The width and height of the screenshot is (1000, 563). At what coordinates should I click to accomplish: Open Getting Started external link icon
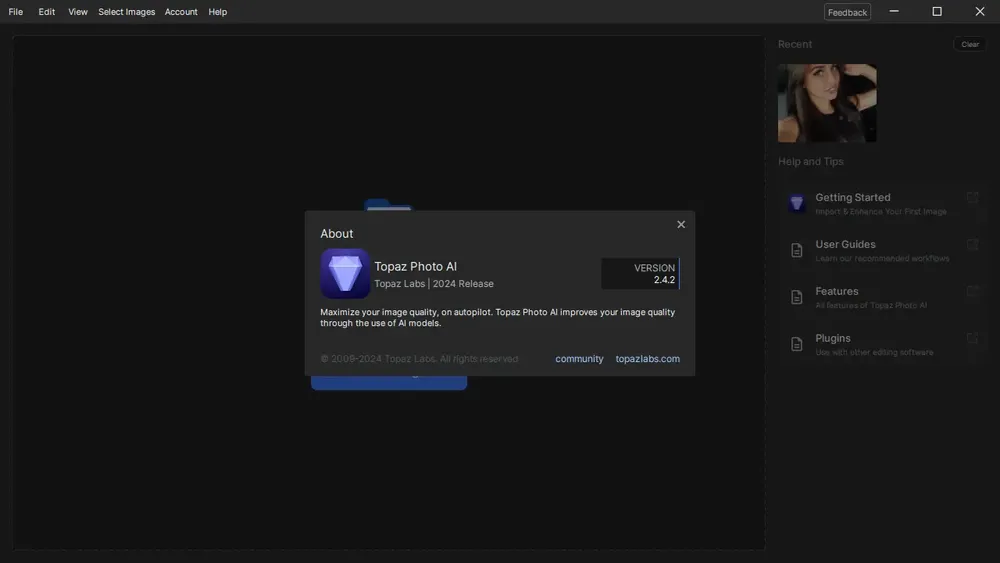tap(972, 198)
